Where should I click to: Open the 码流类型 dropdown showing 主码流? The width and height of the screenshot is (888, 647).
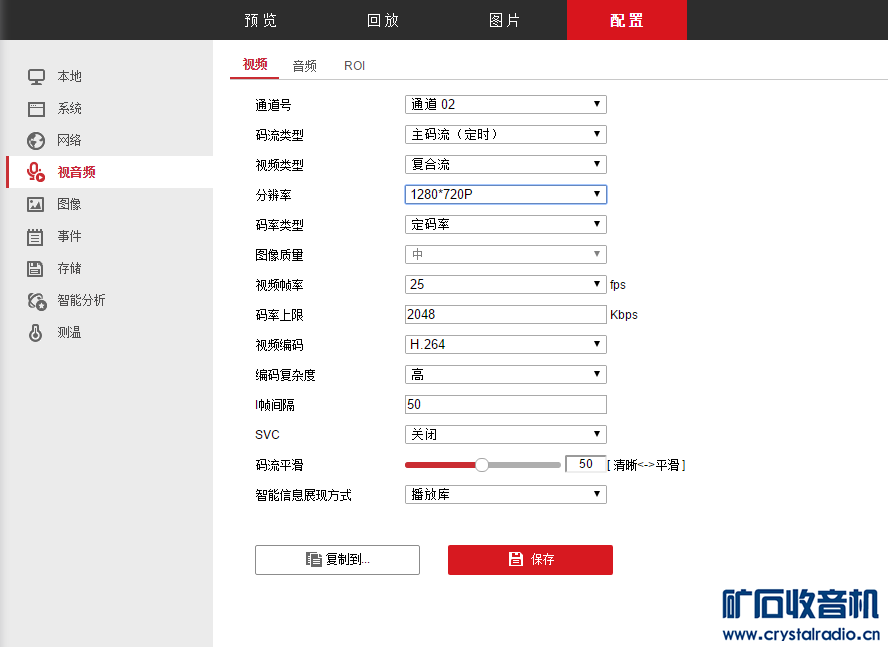pyautogui.click(x=506, y=134)
